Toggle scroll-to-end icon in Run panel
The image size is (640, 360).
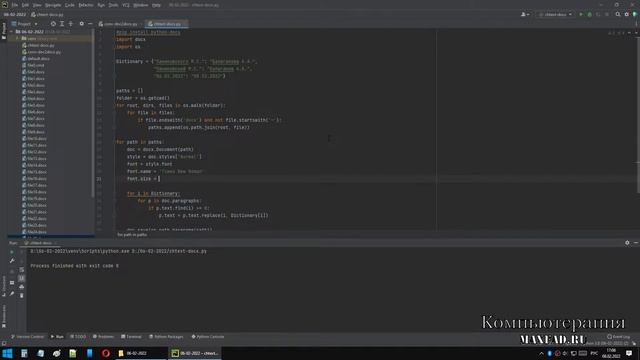22,278
